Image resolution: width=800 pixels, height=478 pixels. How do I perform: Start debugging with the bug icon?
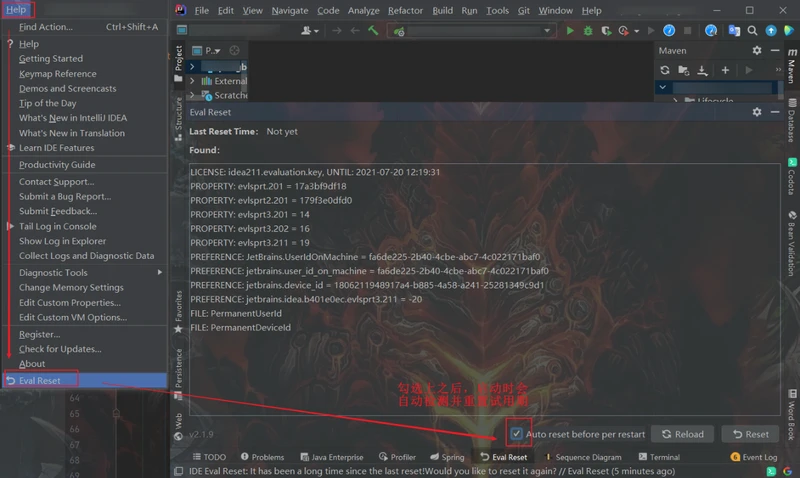588,31
